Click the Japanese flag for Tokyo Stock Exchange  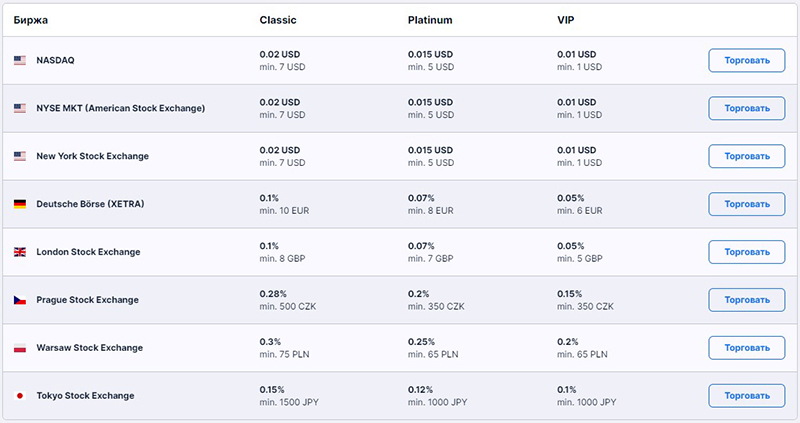pyautogui.click(x=20, y=395)
